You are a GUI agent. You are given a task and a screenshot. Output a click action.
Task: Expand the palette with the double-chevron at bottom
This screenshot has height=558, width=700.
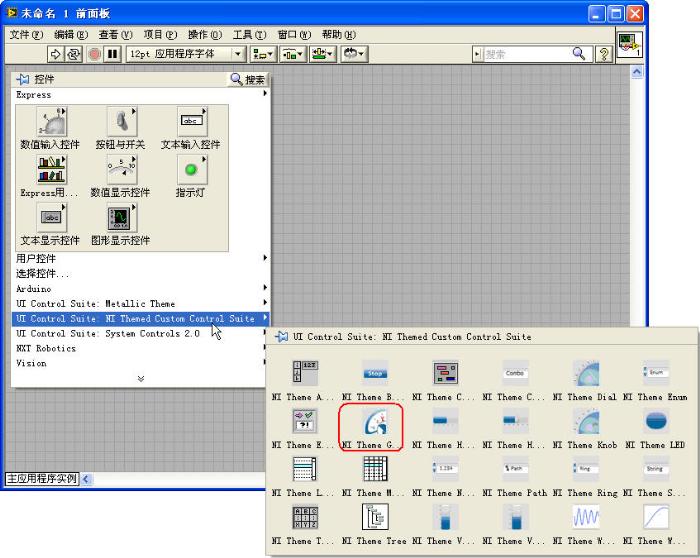click(x=140, y=378)
